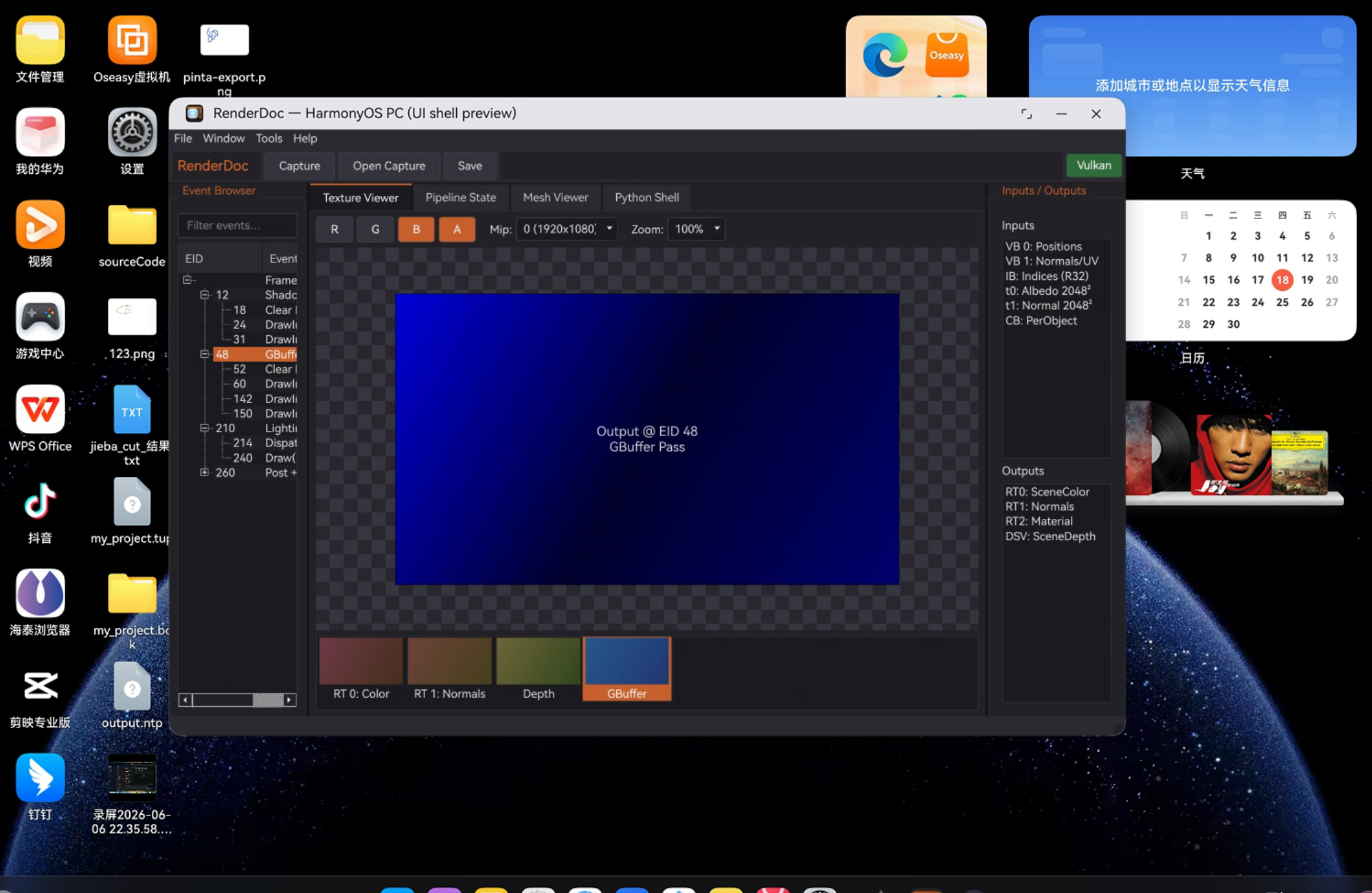Select 't0: Albedo 2048²' in Inputs list

[1048, 291]
